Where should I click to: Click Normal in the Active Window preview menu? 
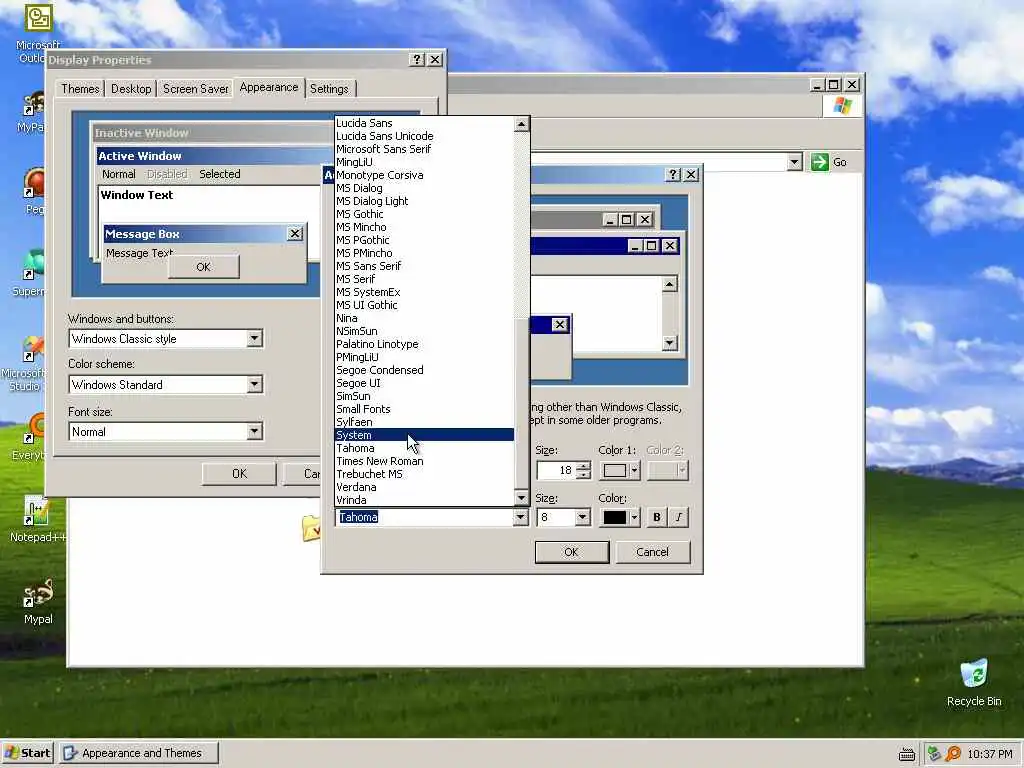[118, 174]
